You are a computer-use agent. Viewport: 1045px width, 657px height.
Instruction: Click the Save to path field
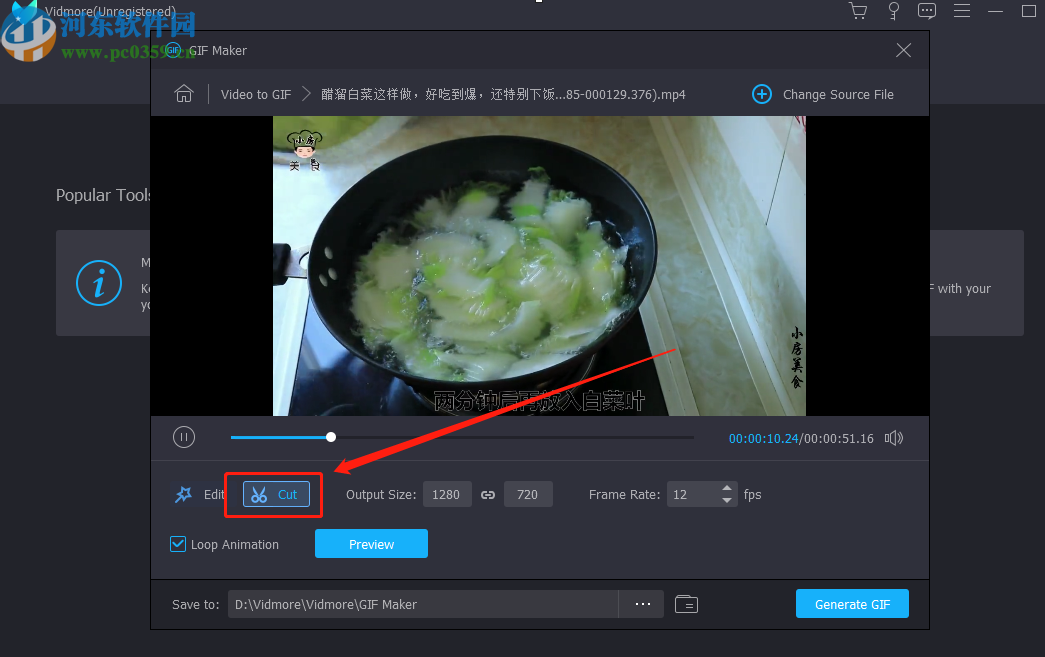click(423, 604)
